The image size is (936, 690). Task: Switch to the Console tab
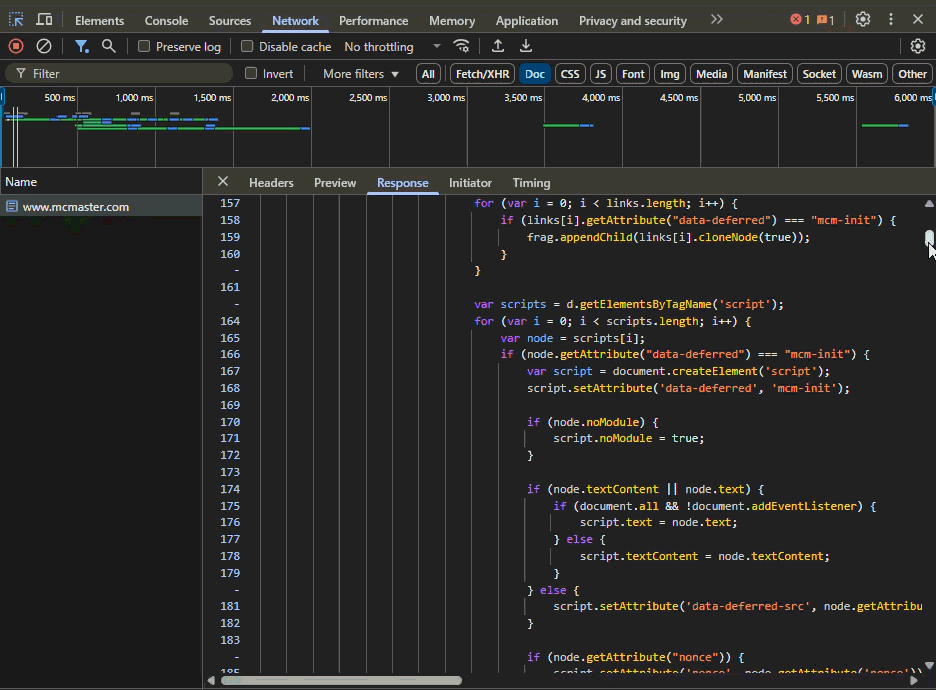coord(166,21)
